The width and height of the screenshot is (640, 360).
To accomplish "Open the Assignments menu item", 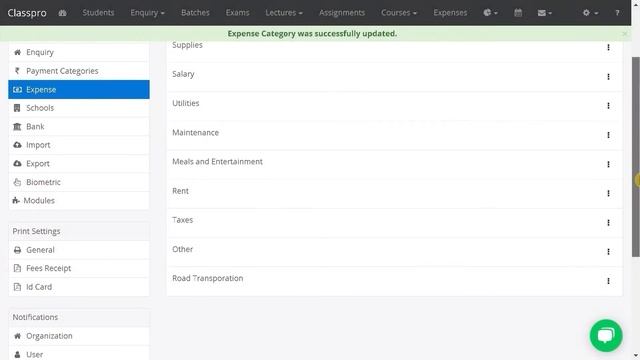I will click(342, 13).
